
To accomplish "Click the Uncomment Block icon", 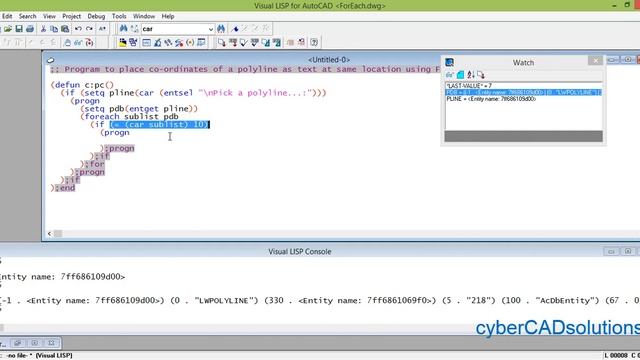I will pyautogui.click(x=301, y=42).
